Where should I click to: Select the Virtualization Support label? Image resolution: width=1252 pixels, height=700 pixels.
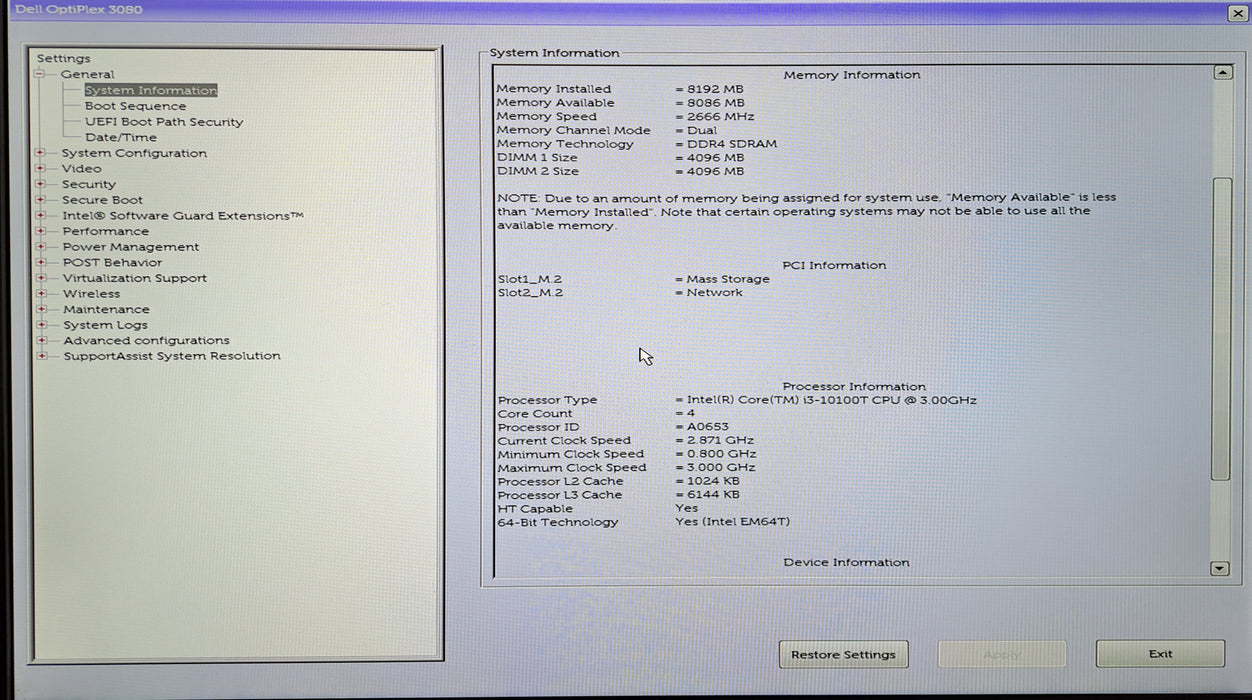tap(134, 278)
